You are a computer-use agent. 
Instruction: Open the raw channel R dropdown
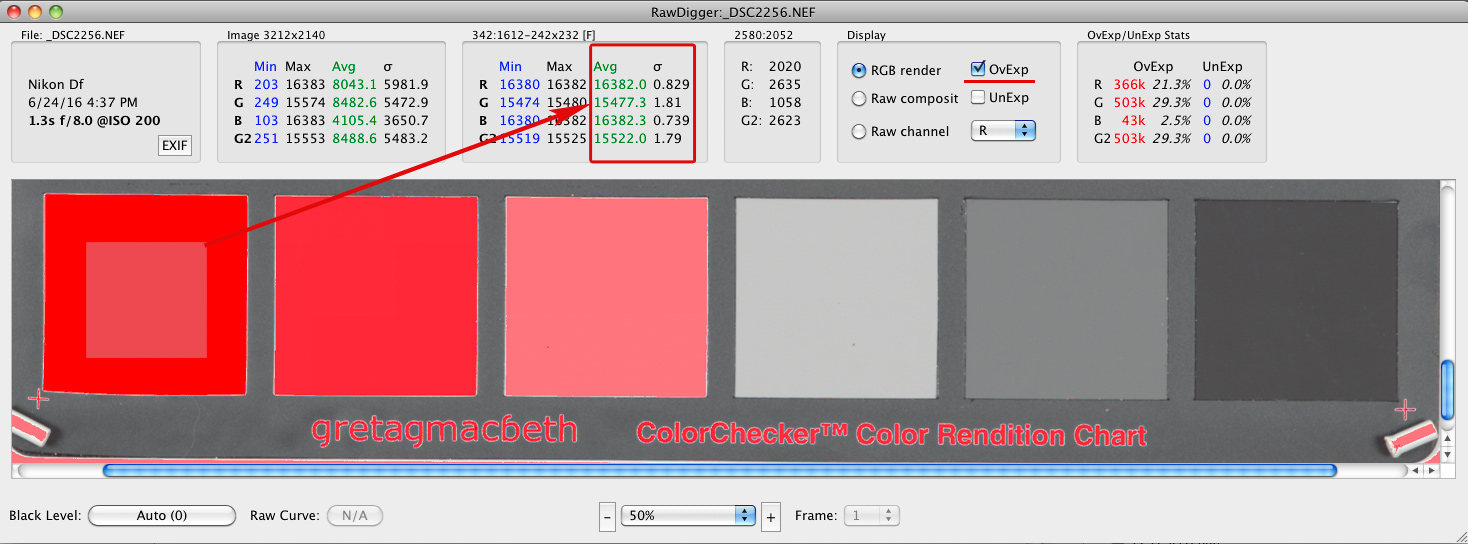tap(1003, 131)
